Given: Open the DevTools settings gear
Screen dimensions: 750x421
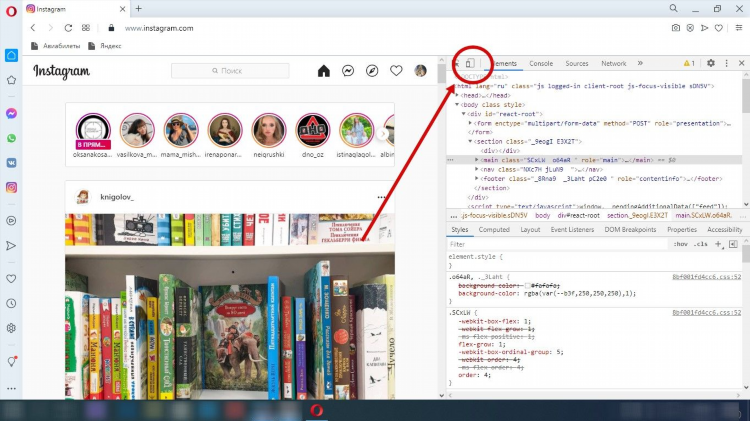Looking at the screenshot, I should [711, 63].
